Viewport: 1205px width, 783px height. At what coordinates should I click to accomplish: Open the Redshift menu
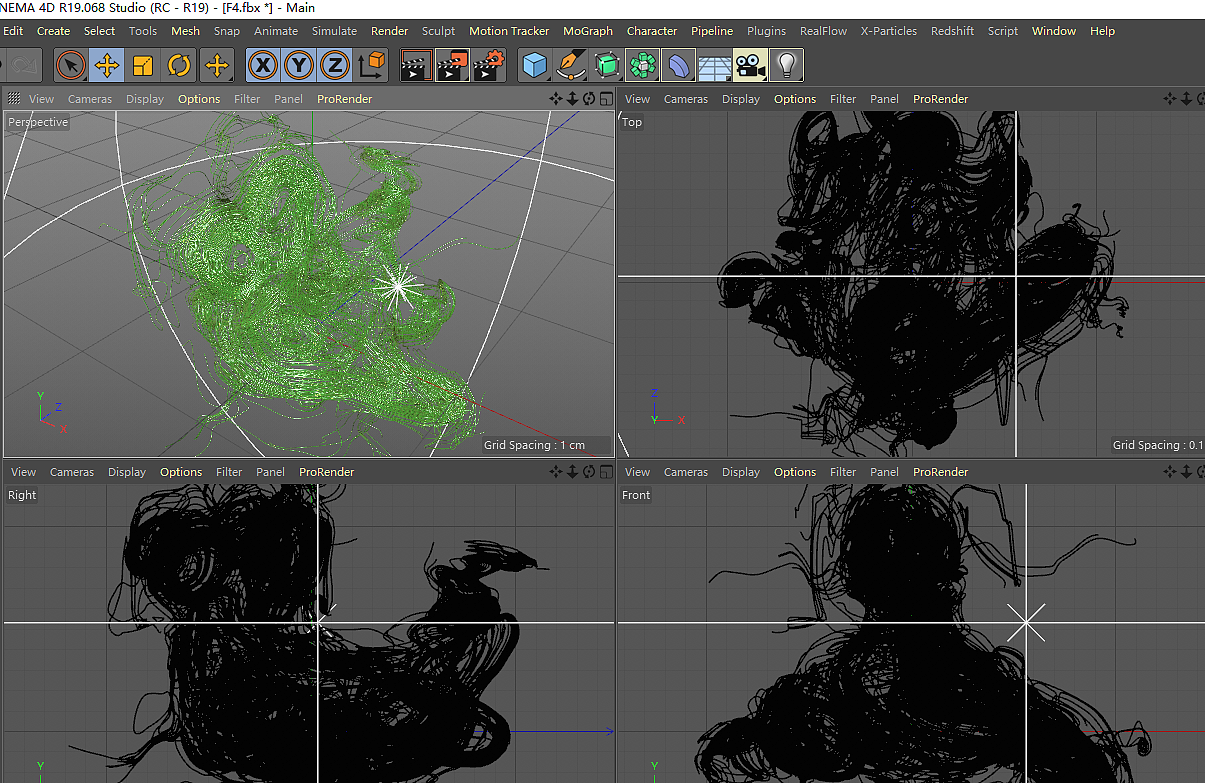[x=952, y=31]
